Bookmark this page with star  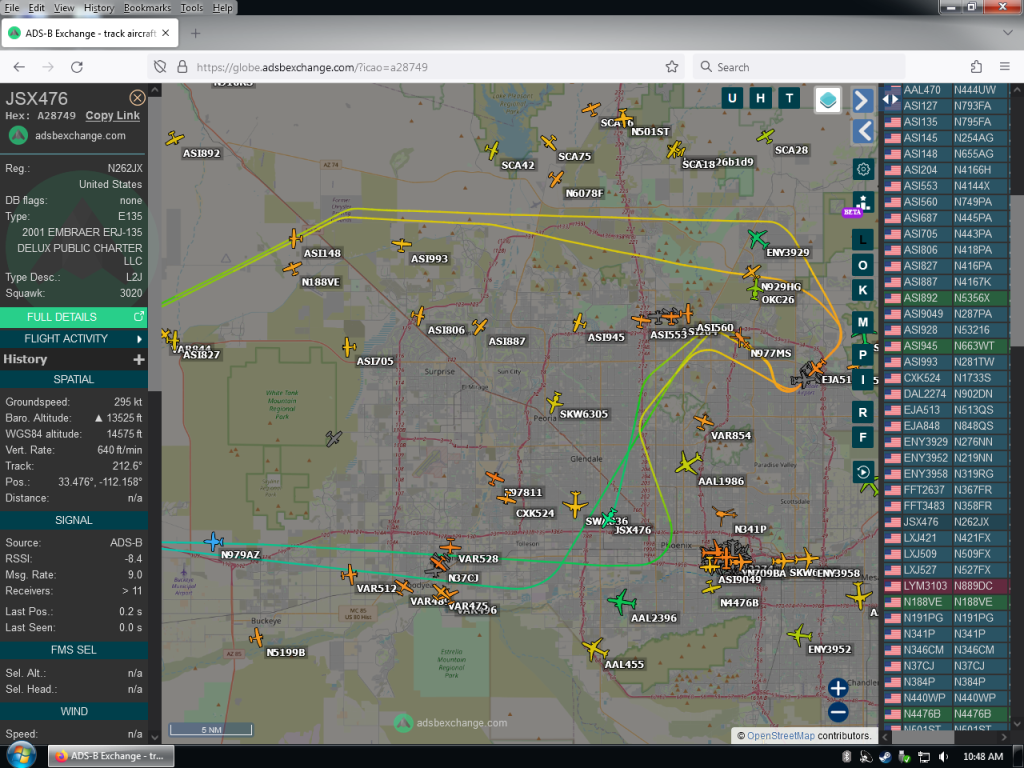tap(671, 67)
